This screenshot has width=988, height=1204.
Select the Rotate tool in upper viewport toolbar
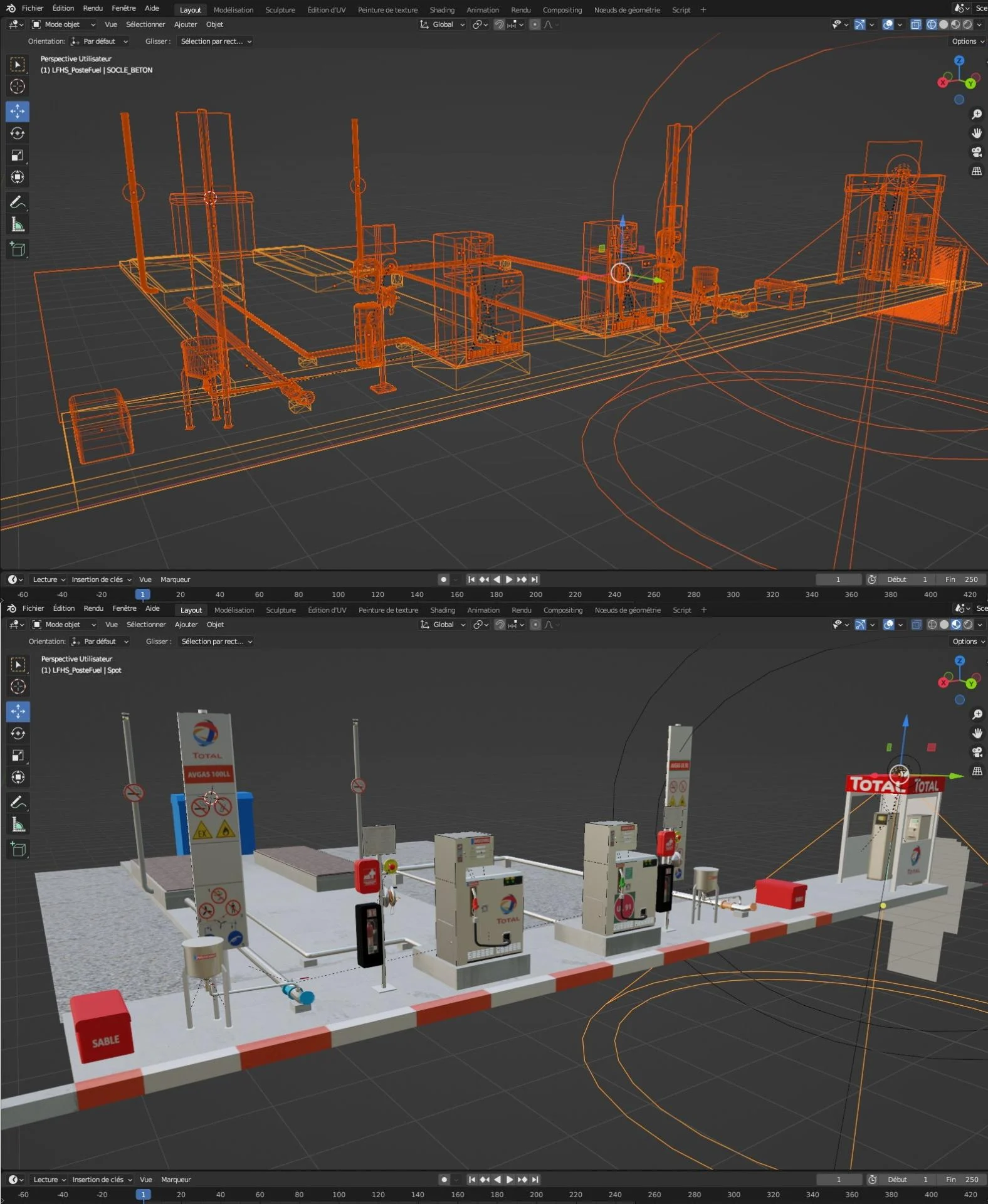coord(18,134)
